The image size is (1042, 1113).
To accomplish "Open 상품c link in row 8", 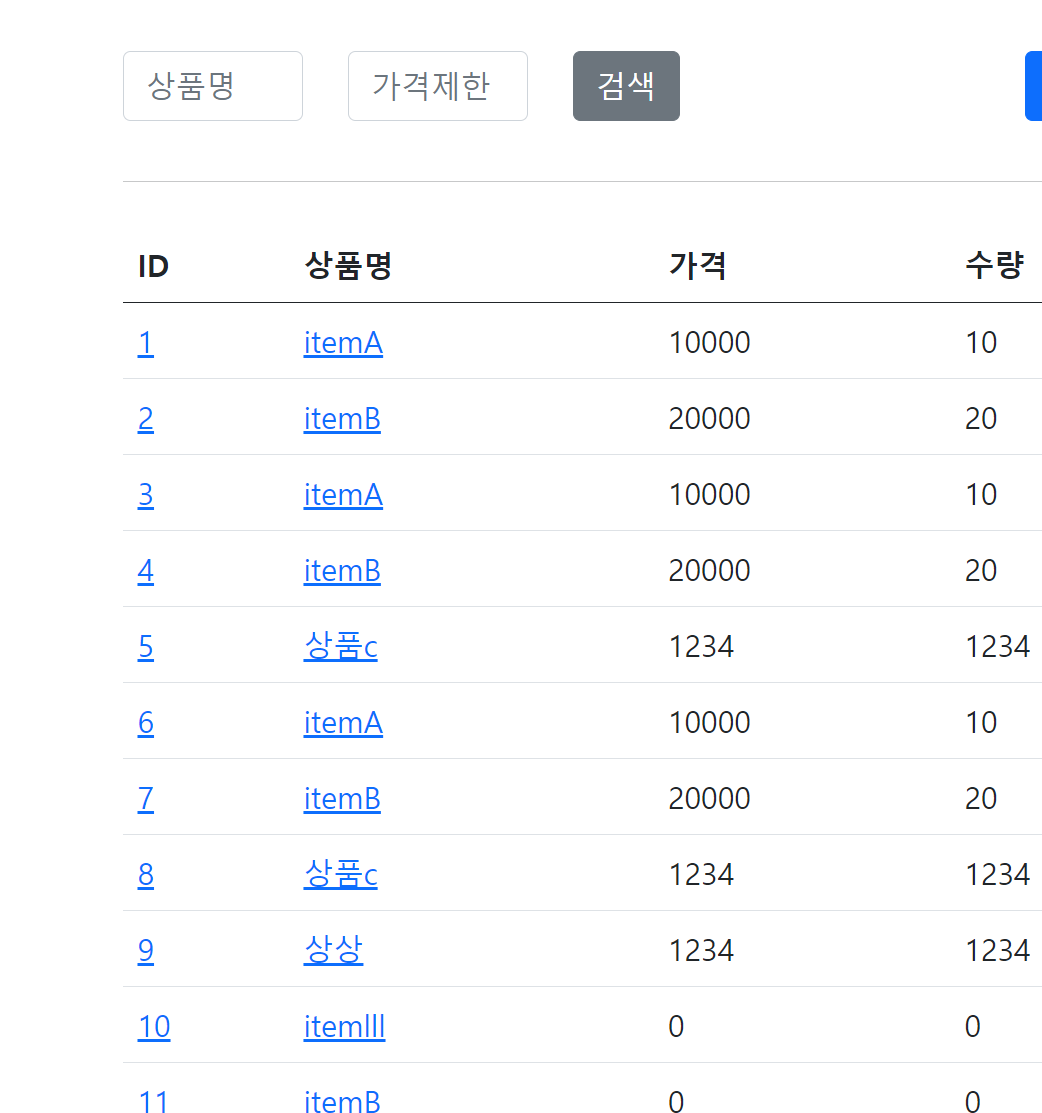I will click(x=341, y=874).
